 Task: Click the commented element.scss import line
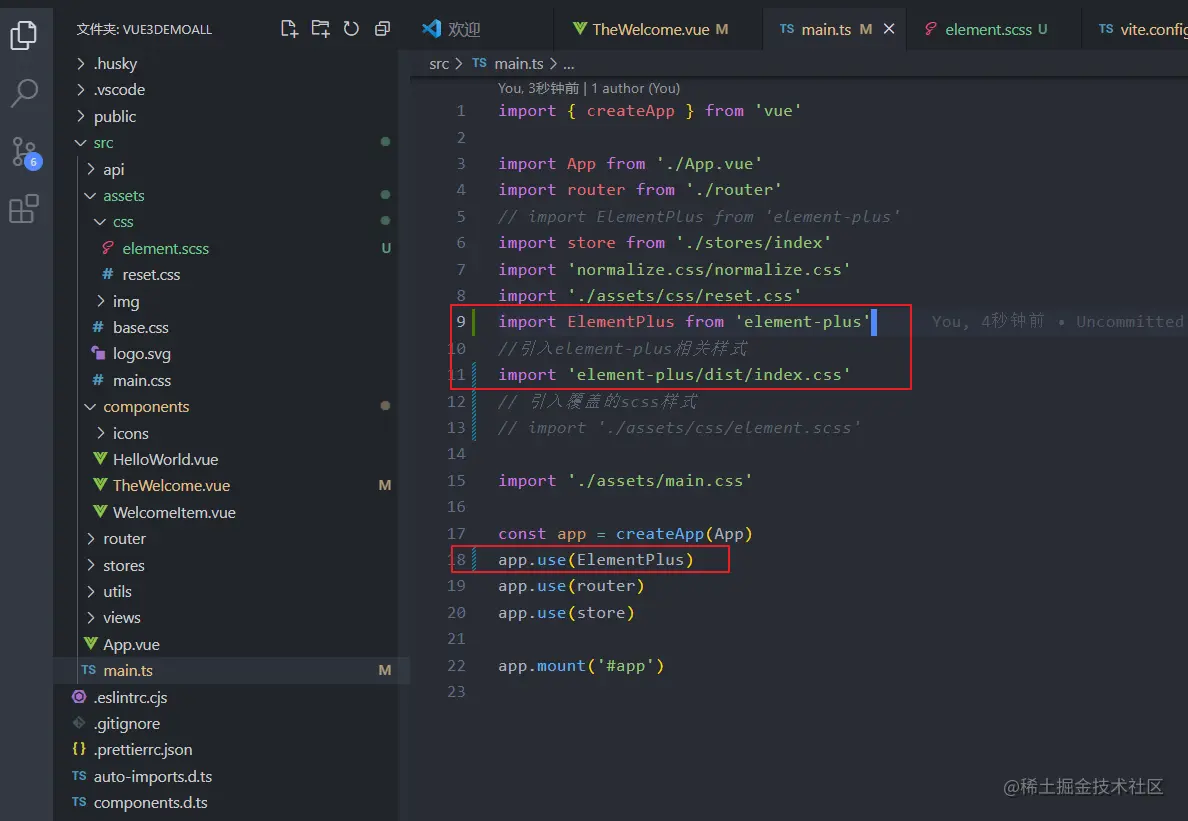tap(679, 427)
